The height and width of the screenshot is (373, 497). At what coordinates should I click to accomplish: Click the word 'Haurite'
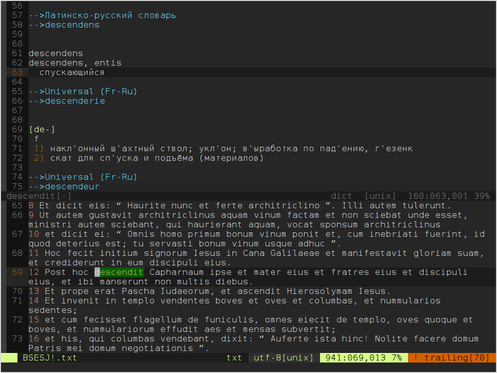click(x=146, y=206)
